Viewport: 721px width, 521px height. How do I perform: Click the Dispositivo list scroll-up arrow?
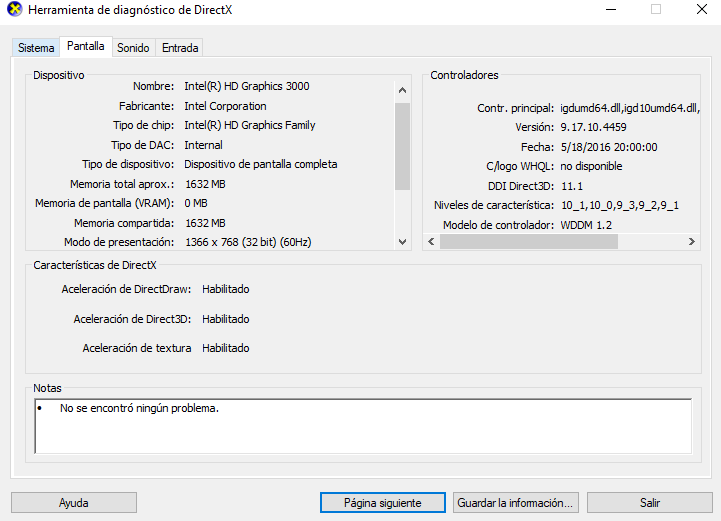click(402, 90)
